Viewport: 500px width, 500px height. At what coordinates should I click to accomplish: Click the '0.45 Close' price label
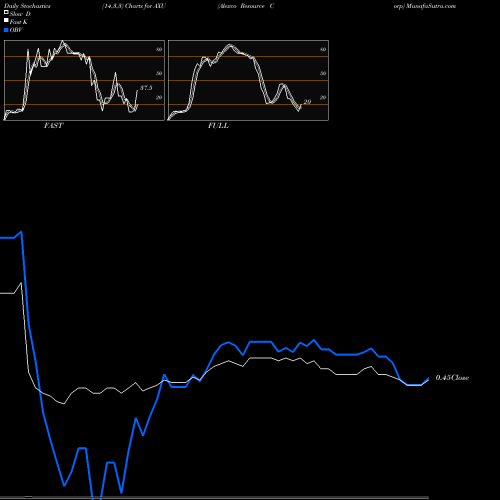(452, 378)
